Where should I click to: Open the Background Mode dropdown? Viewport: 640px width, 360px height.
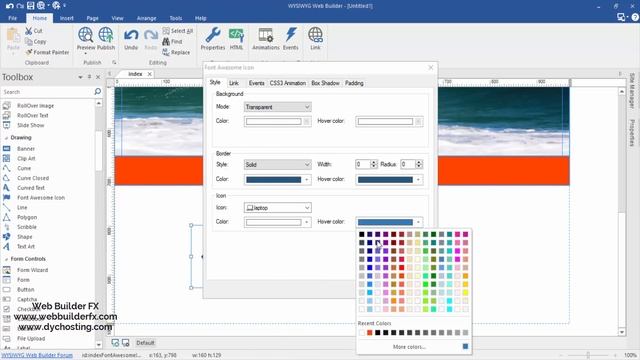click(x=278, y=107)
